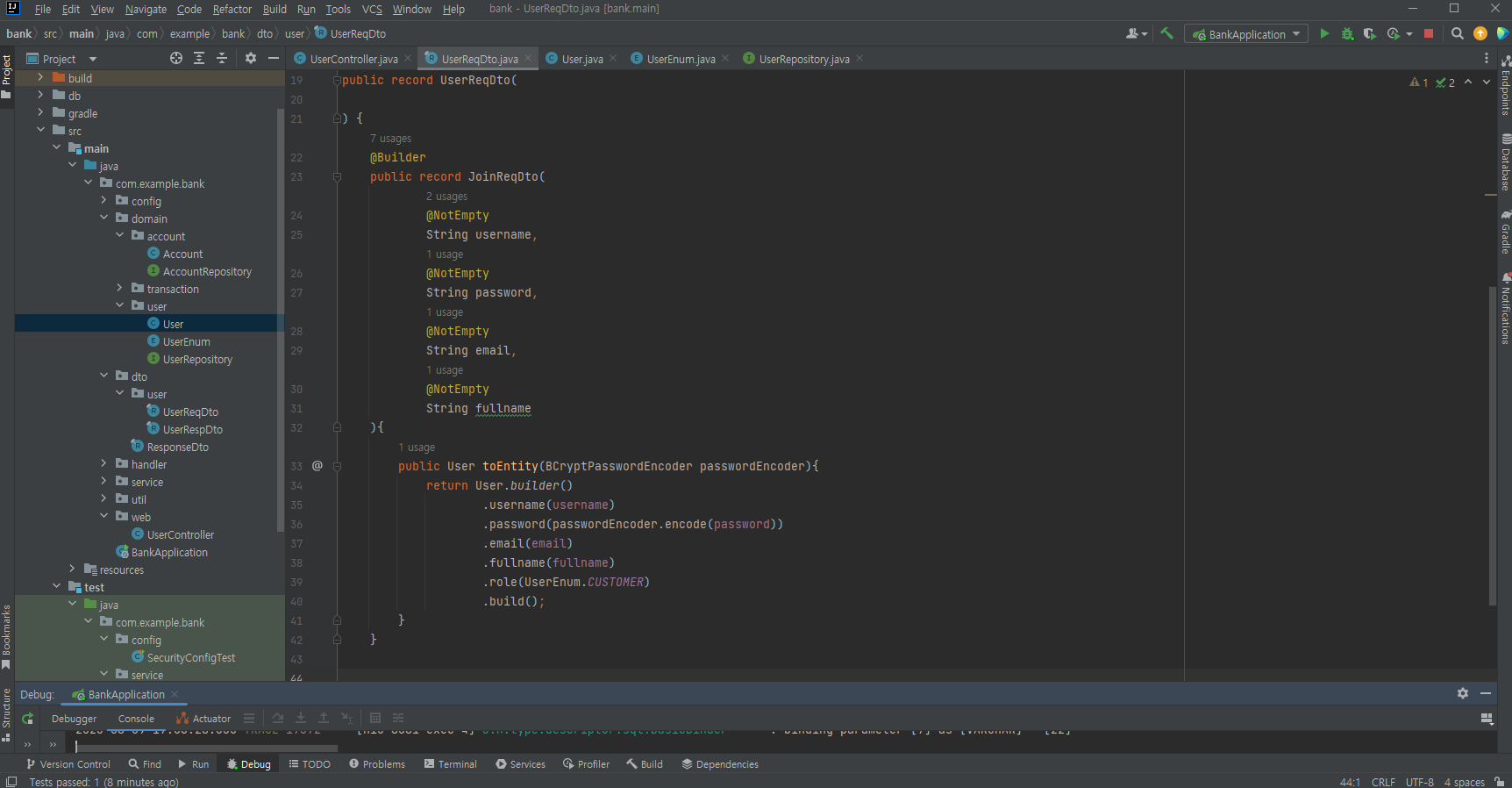1512x788 pixels.
Task: Open the Problems tool window
Action: click(x=377, y=764)
